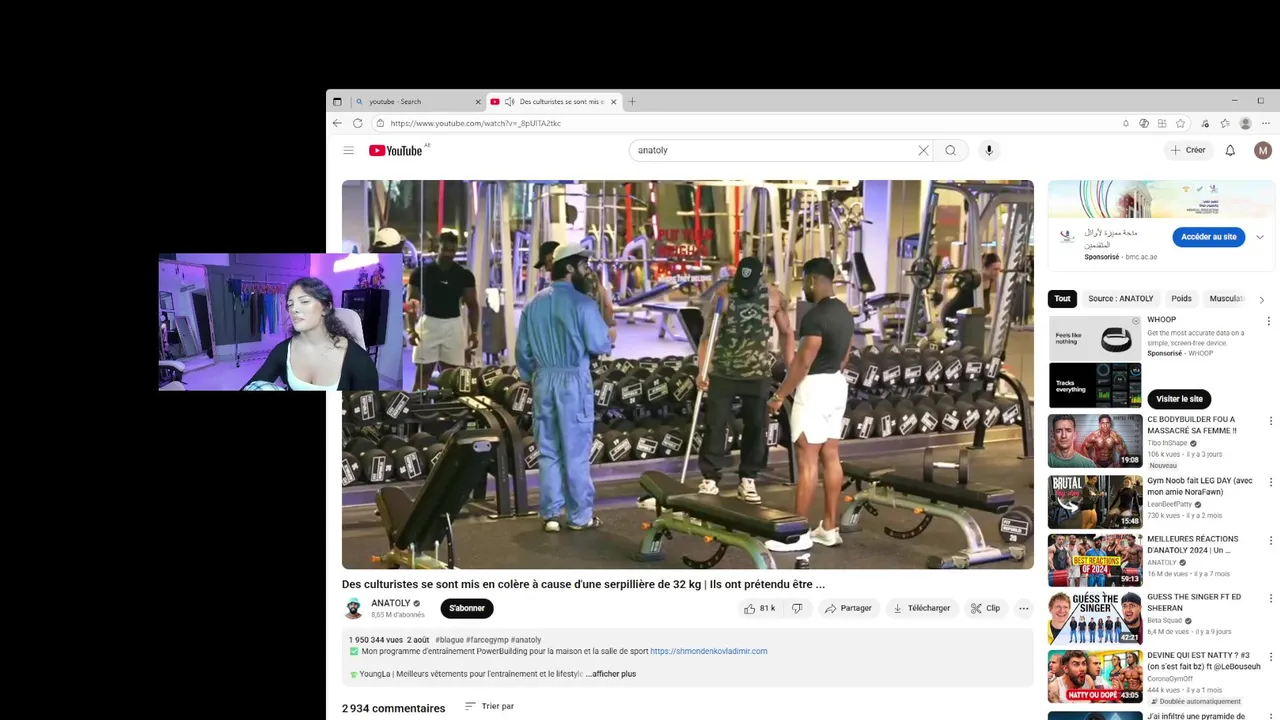Open options for Gym Noob LEG DAY video
The height and width of the screenshot is (720, 1280).
pos(1270,482)
